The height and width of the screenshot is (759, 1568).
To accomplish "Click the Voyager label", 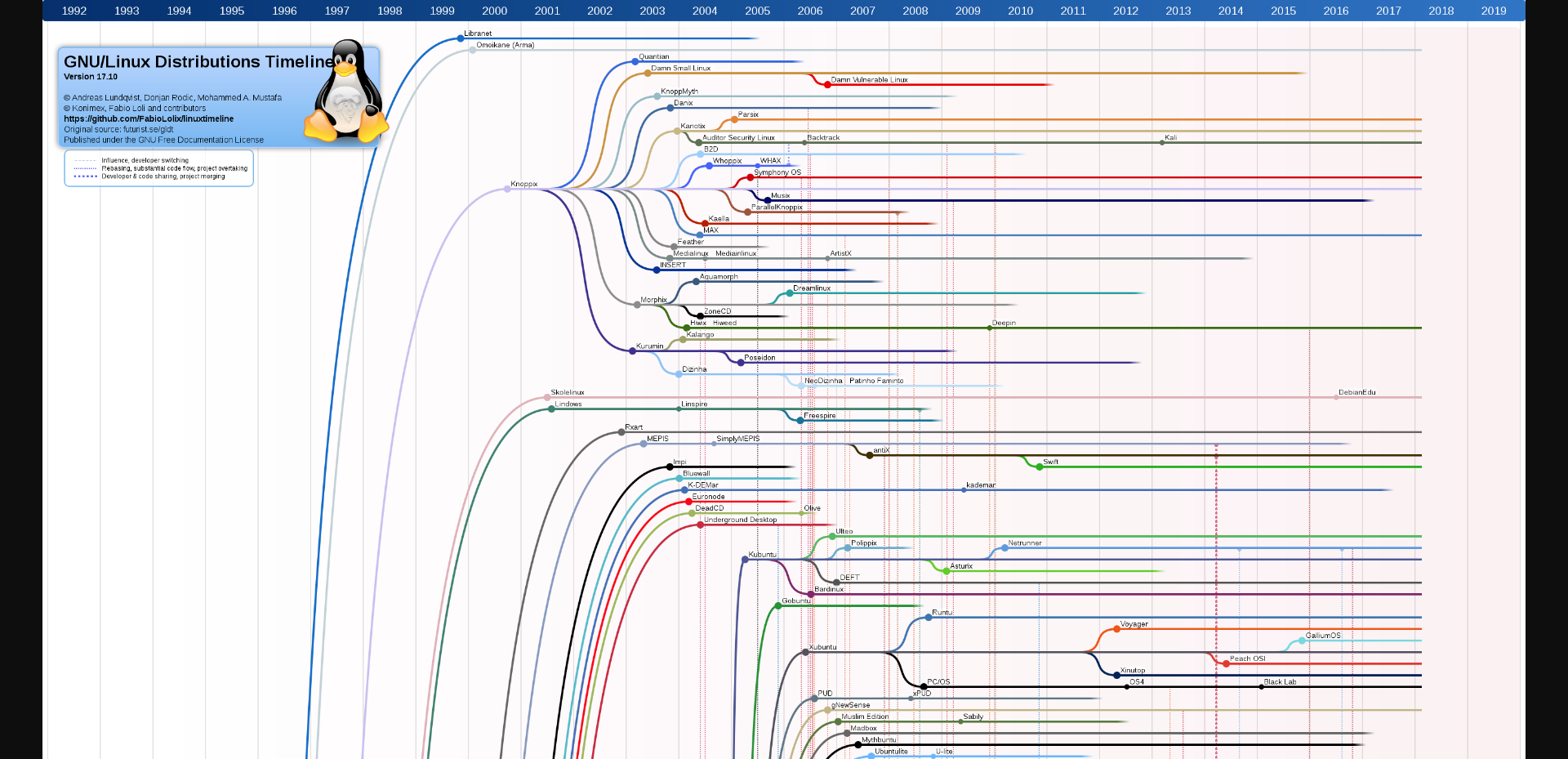I will coord(1134,623).
